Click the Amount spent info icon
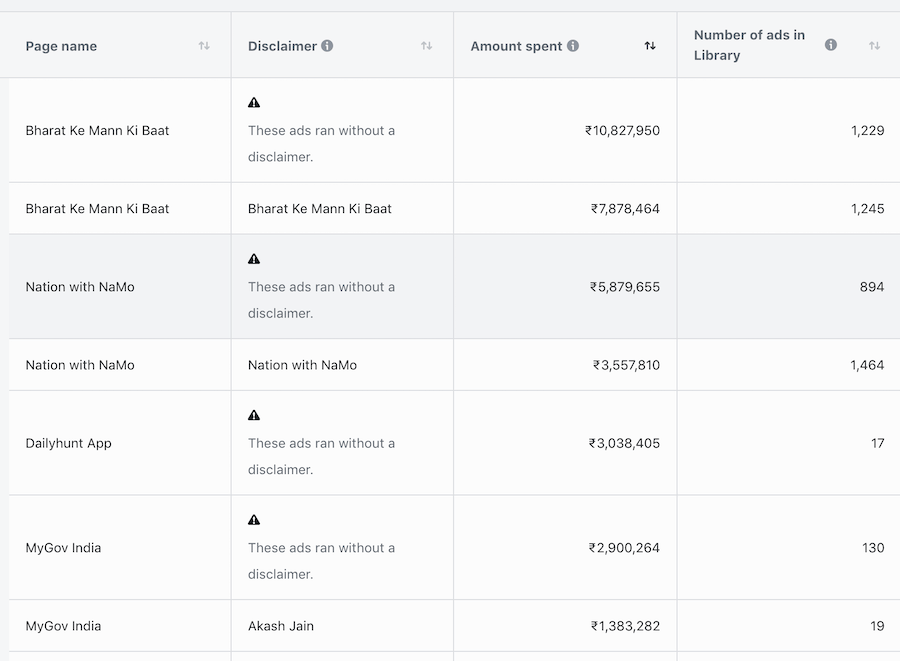 (573, 46)
